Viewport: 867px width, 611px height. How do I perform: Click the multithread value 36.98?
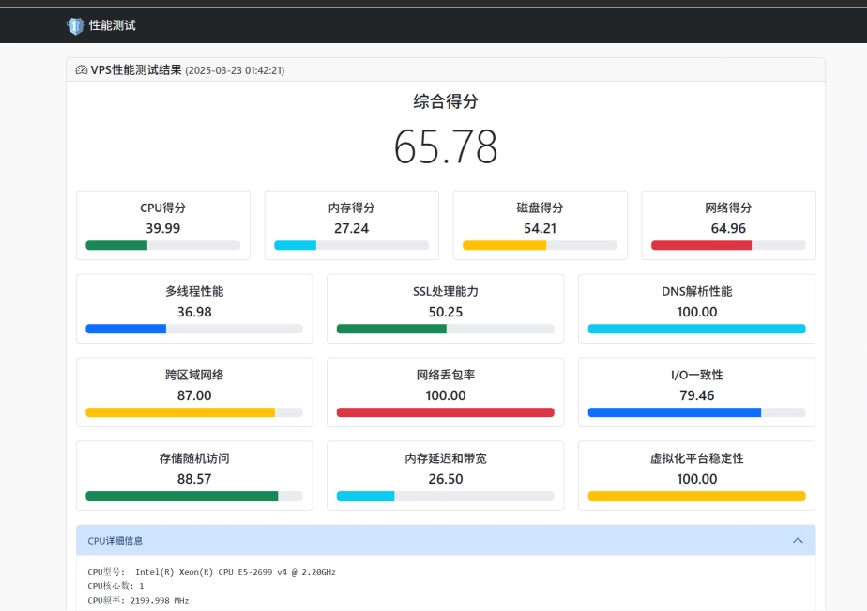(194, 312)
